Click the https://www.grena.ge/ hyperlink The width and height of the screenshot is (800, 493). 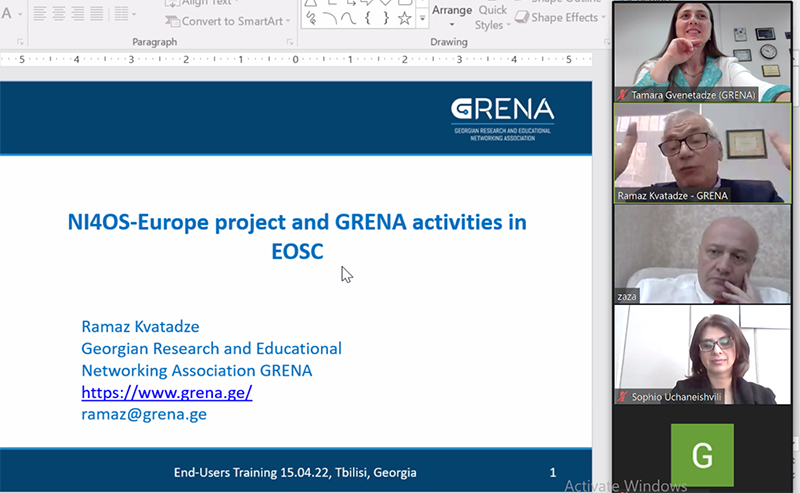pyautogui.click(x=167, y=392)
